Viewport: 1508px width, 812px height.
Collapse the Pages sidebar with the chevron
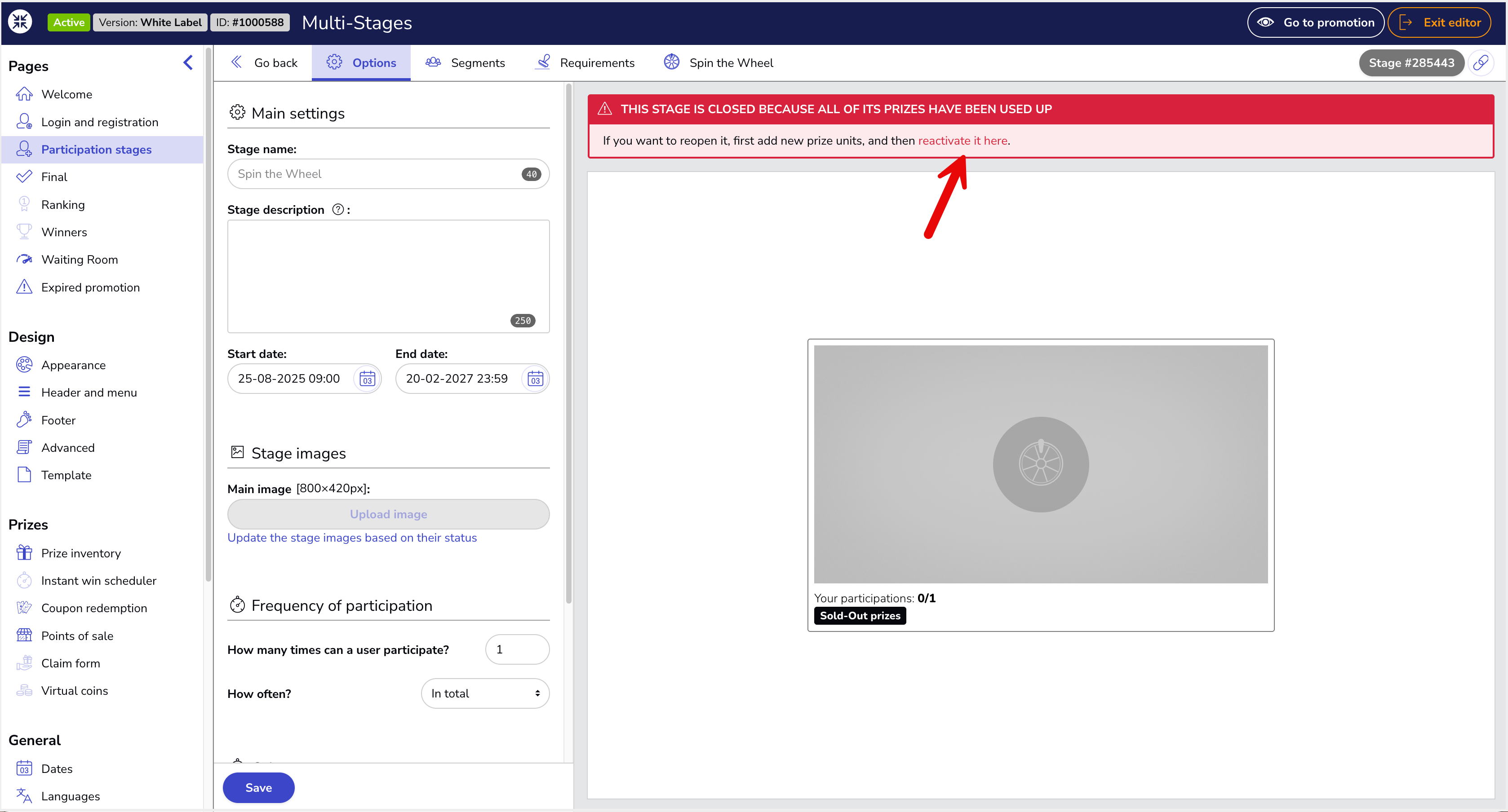(188, 62)
